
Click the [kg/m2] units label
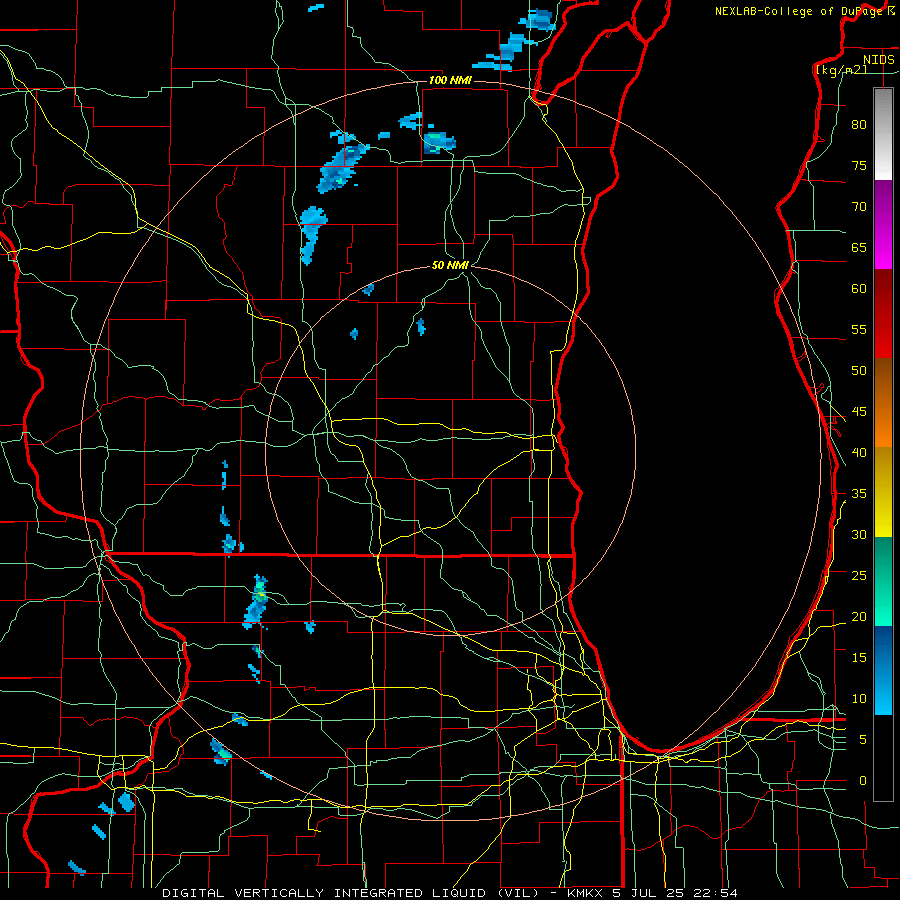[841, 70]
